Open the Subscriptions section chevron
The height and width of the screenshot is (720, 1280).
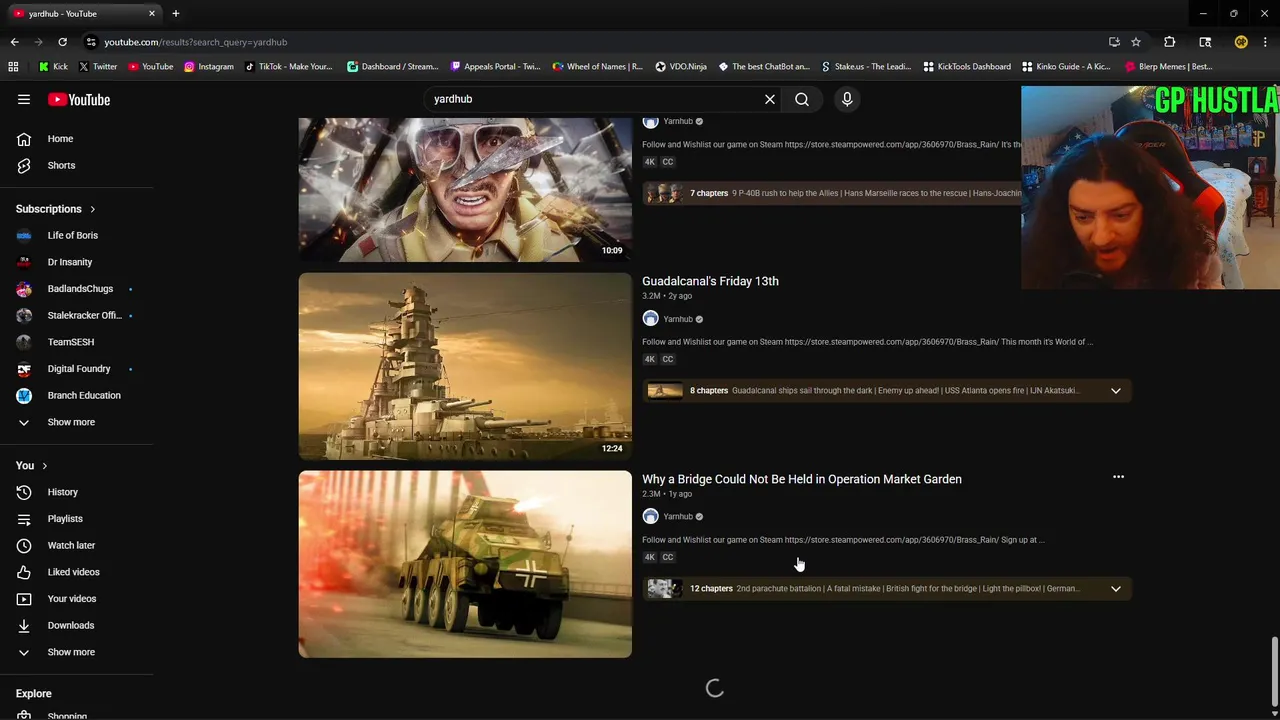pos(92,209)
